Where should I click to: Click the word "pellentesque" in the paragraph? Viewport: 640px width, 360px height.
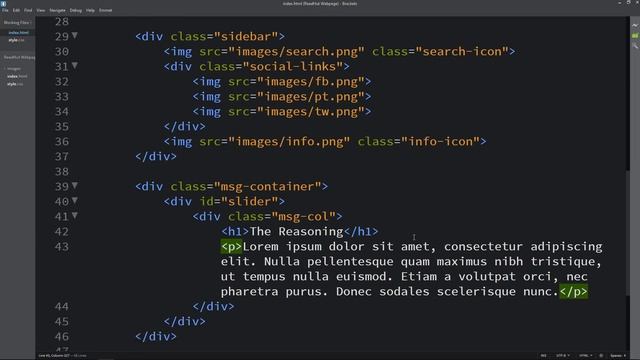tap(350, 262)
